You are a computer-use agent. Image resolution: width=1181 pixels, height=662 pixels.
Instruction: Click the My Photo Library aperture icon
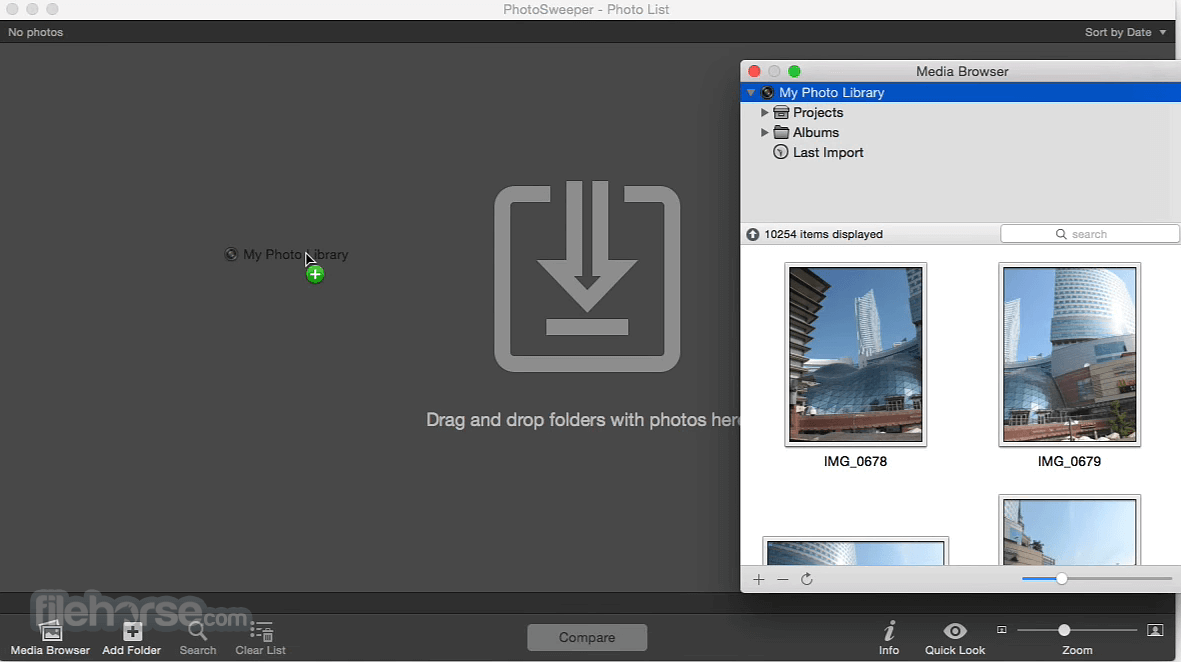pos(767,93)
